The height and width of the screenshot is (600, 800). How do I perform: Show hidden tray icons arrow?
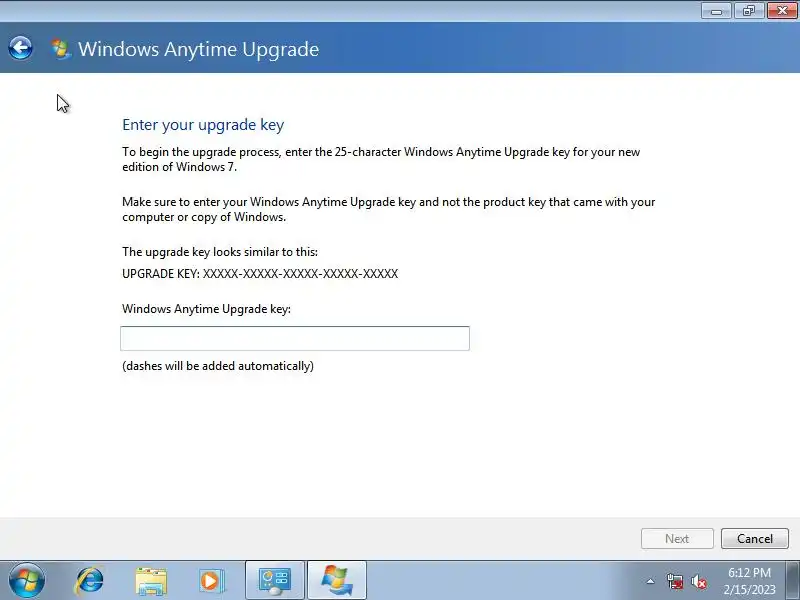651,581
